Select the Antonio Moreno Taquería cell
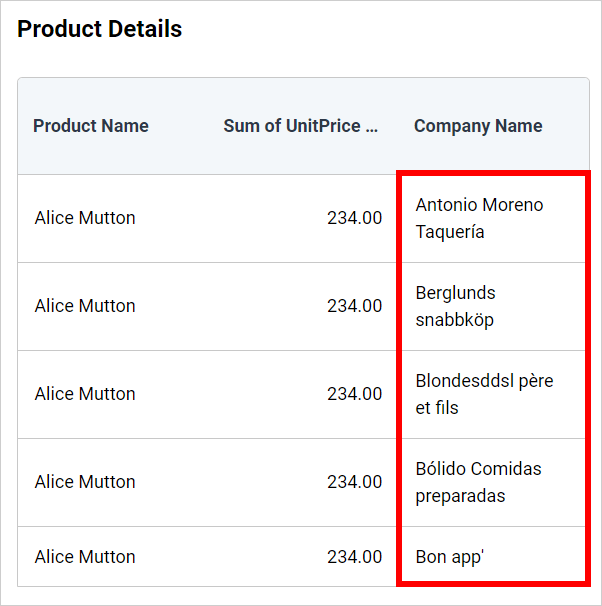Screen dimensions: 602x606 [x=480, y=218]
